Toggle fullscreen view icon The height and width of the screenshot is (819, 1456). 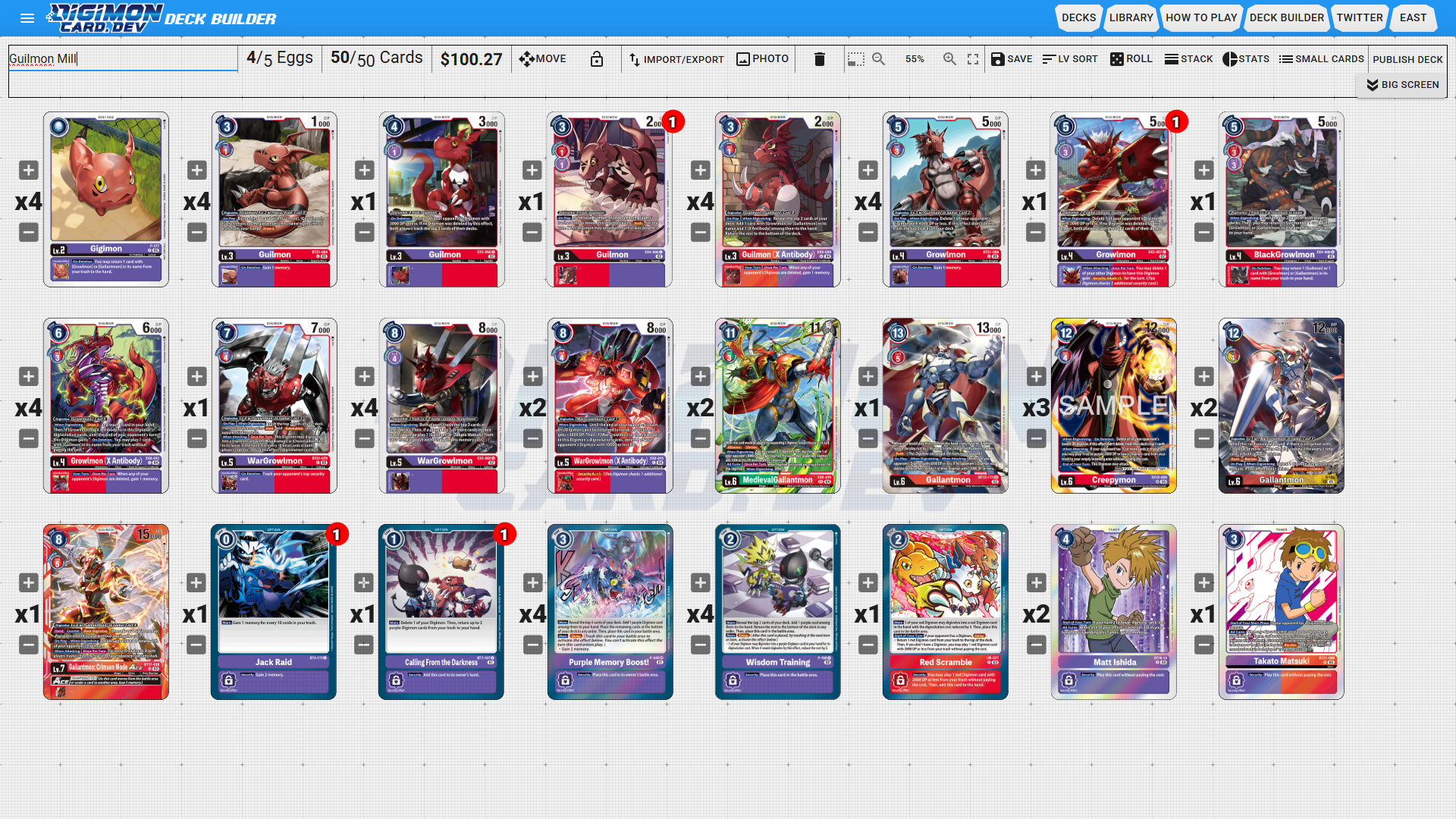click(973, 59)
